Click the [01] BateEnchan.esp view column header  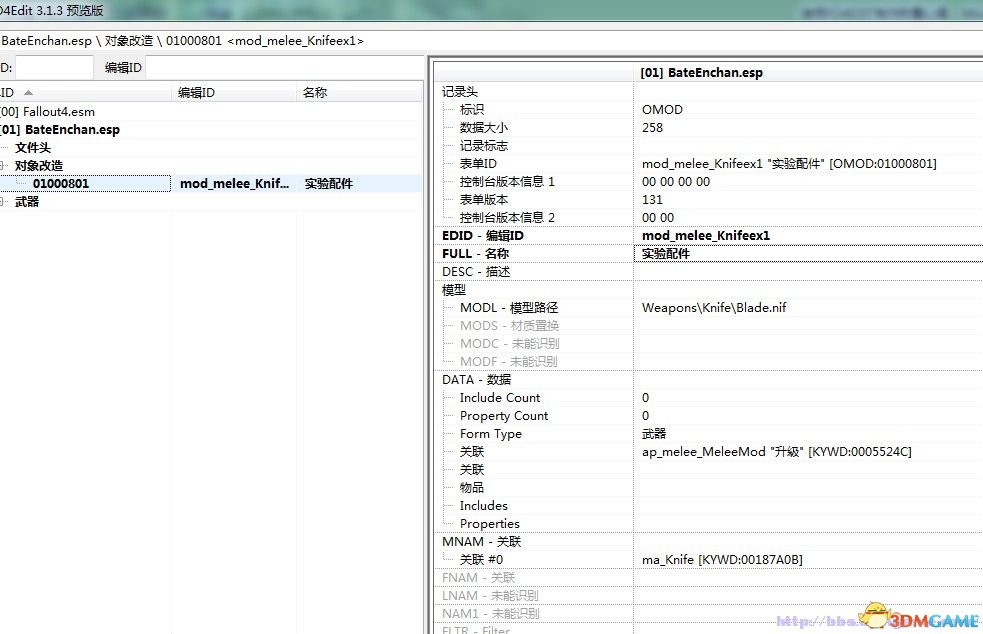pos(702,73)
